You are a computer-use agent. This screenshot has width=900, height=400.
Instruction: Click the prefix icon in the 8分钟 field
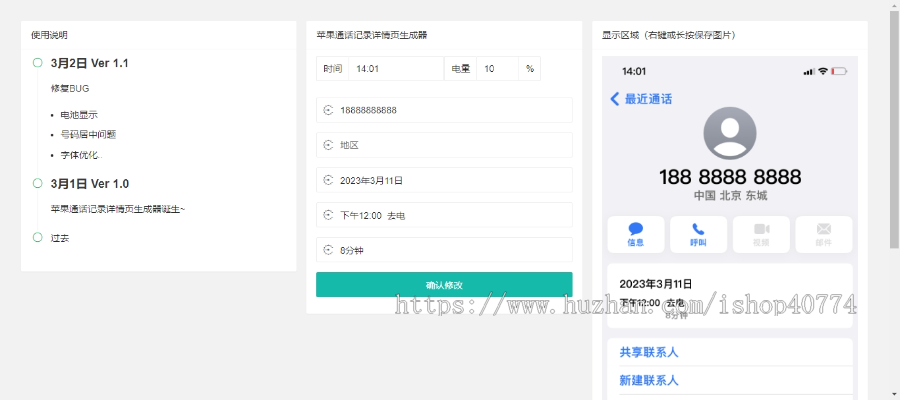tap(328, 250)
